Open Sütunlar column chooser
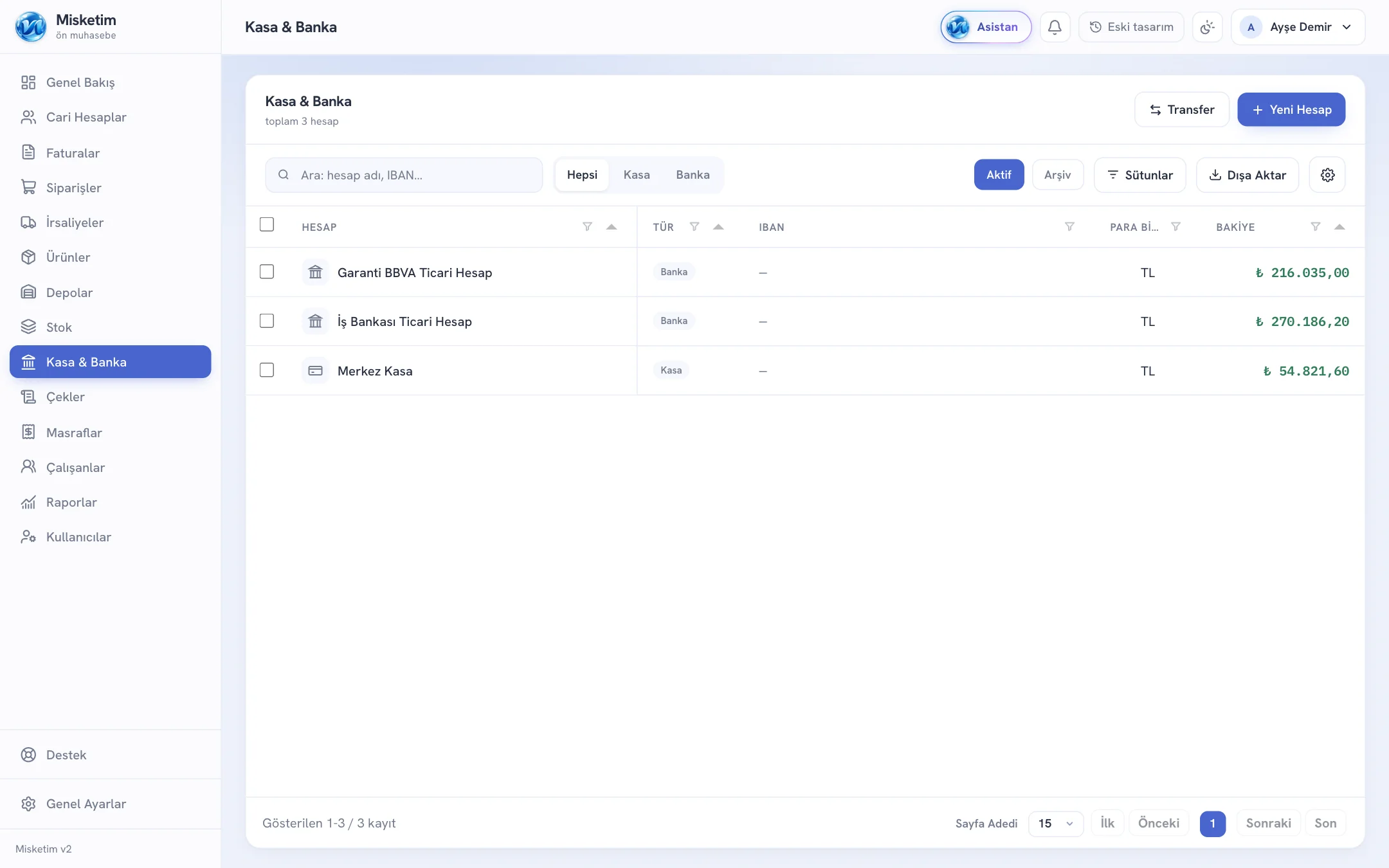This screenshot has height=868, width=1389. point(1140,175)
